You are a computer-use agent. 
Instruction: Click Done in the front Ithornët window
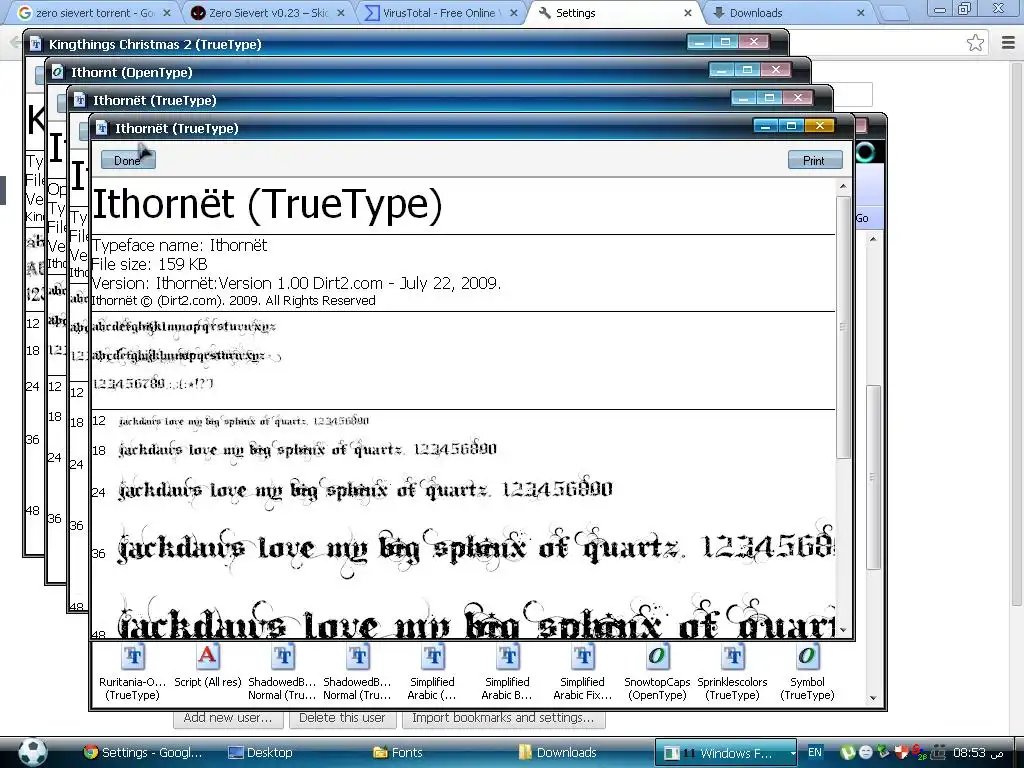click(x=128, y=160)
